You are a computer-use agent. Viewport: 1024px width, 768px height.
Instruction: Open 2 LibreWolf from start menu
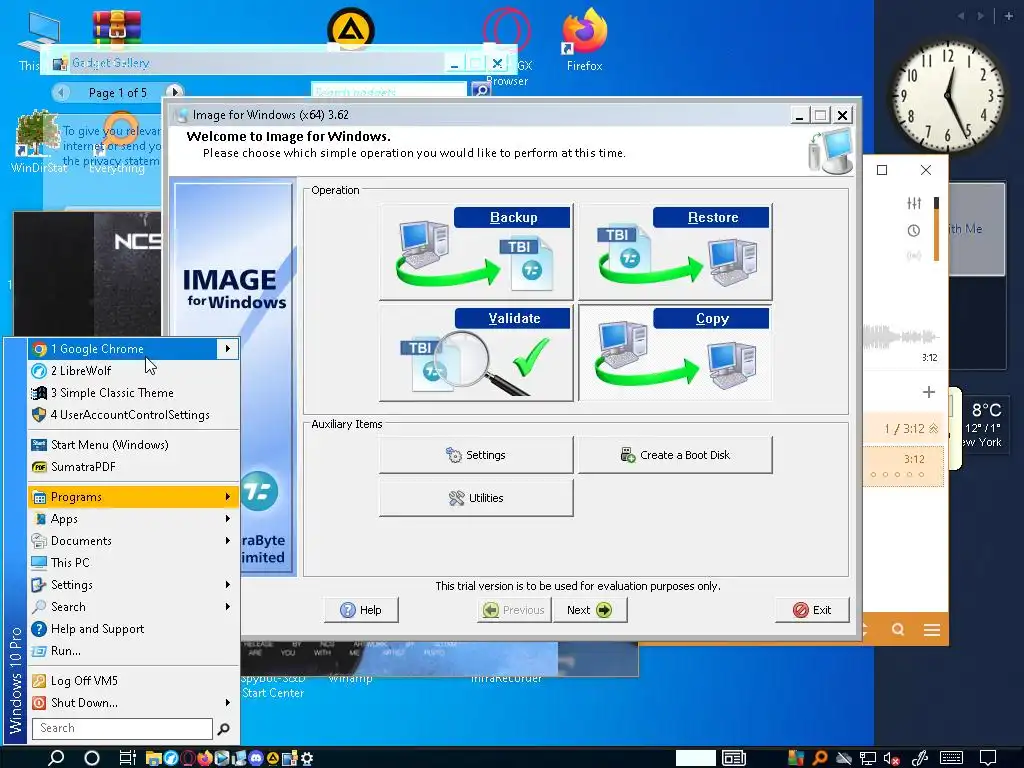point(133,371)
